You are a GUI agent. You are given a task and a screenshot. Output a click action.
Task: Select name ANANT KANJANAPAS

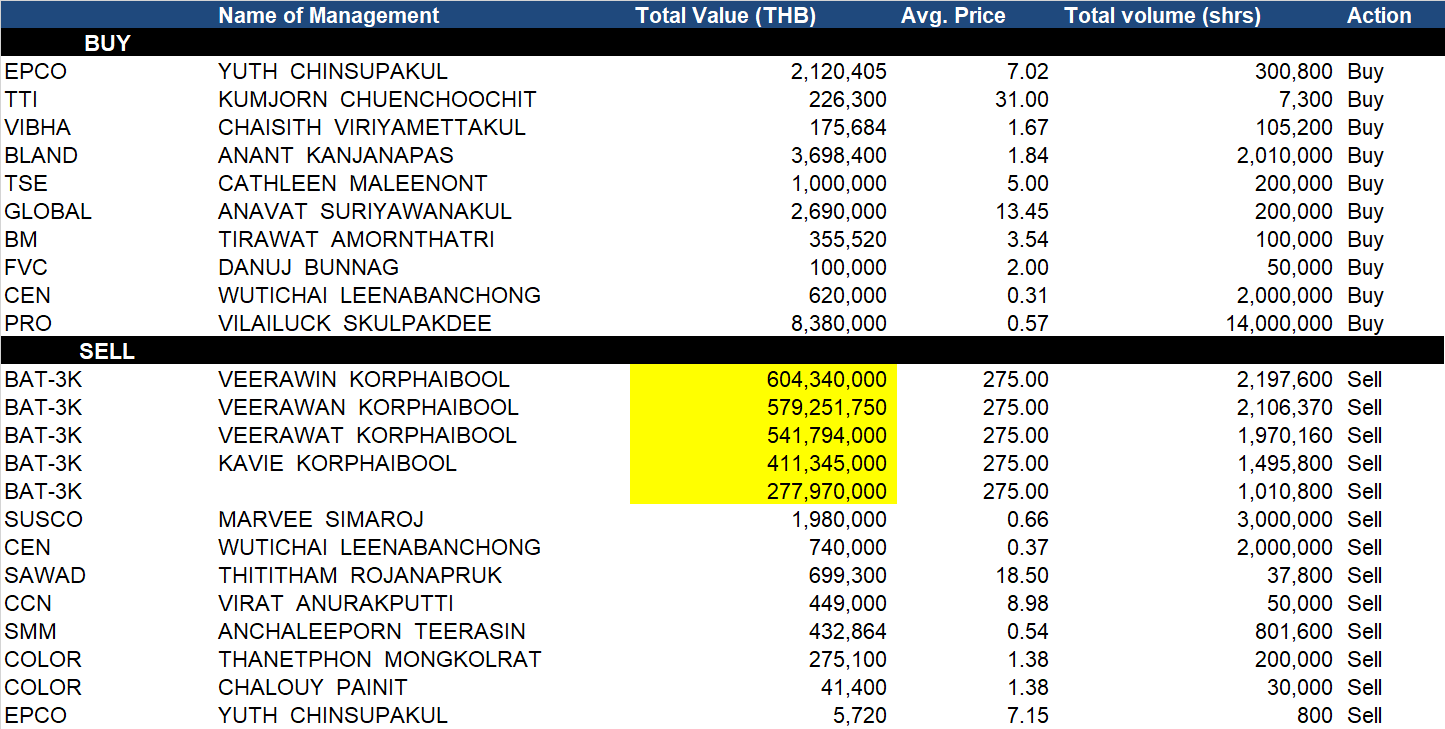point(336,155)
